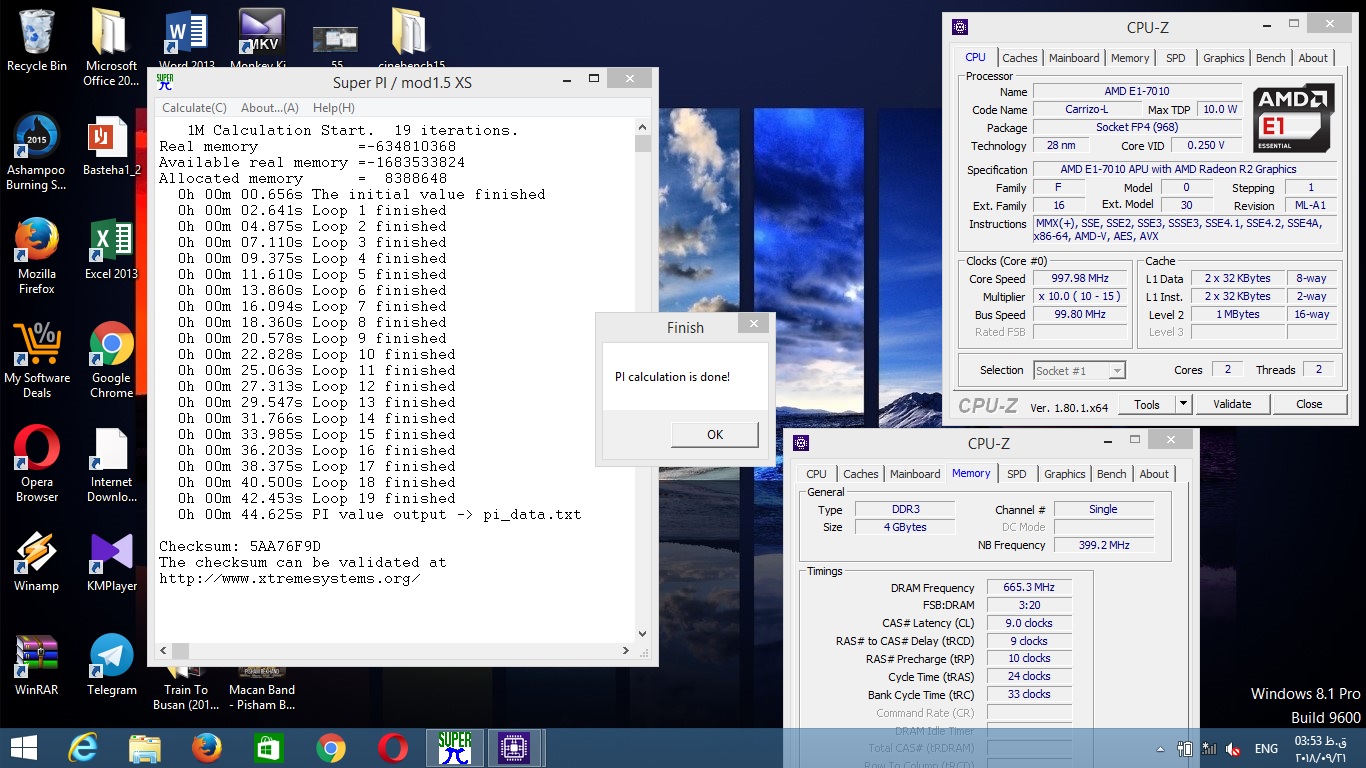Switch to Caches tab in top CPU-Z

pyautogui.click(x=1020, y=58)
